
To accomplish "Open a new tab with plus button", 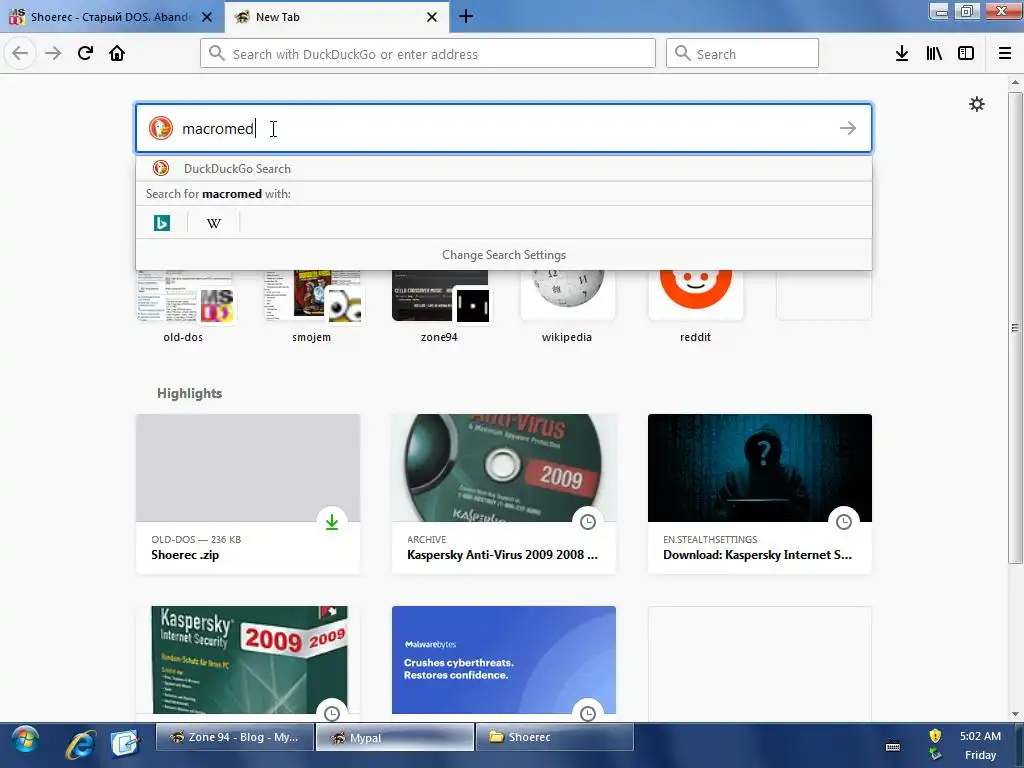I will point(466,16).
